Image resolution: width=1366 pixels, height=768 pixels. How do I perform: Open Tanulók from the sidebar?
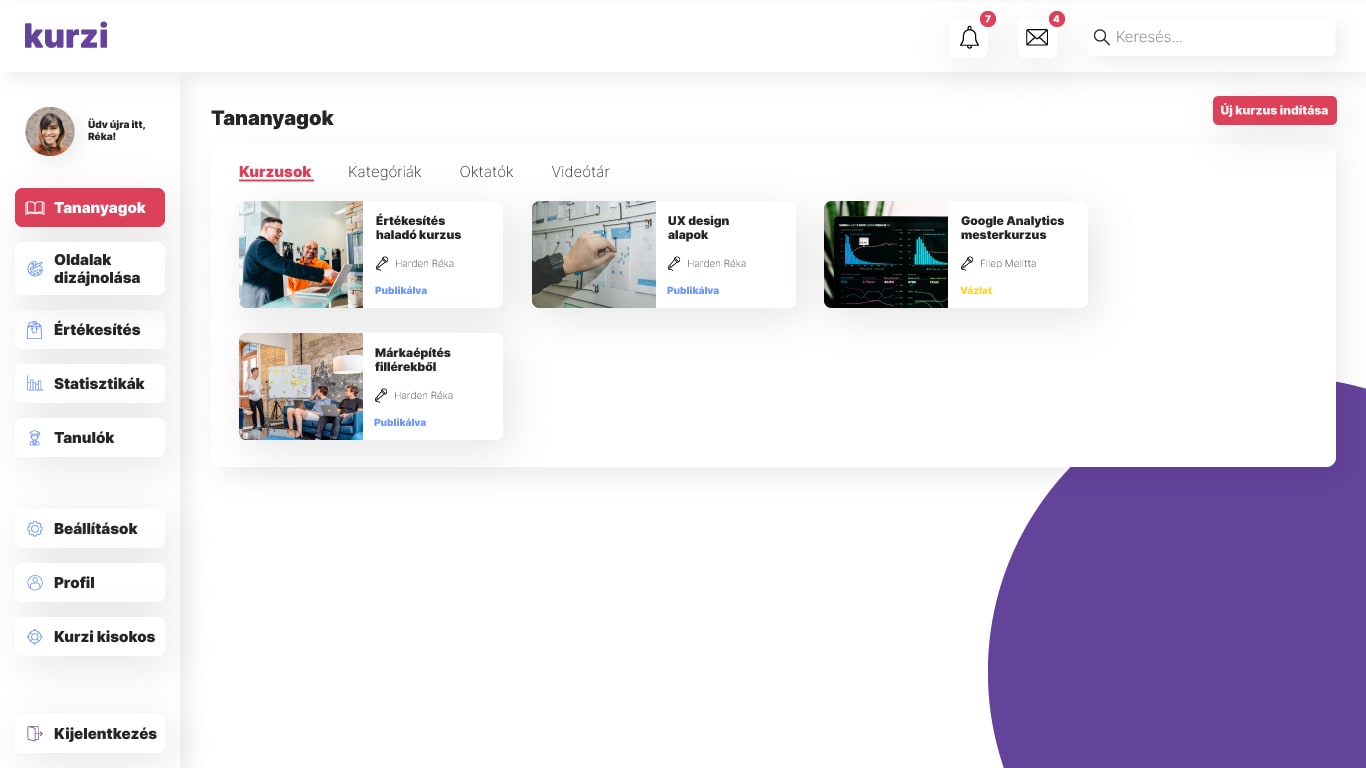(x=90, y=438)
